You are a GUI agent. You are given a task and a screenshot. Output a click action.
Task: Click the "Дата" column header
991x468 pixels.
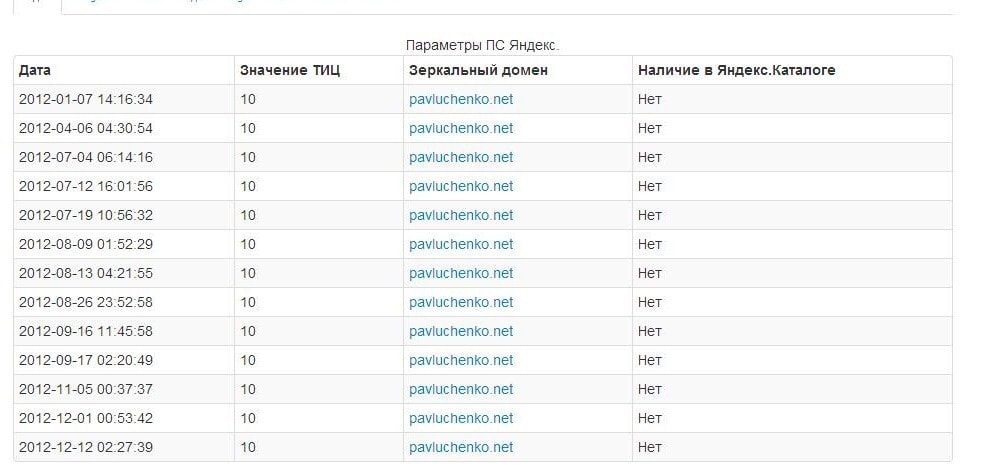point(35,70)
